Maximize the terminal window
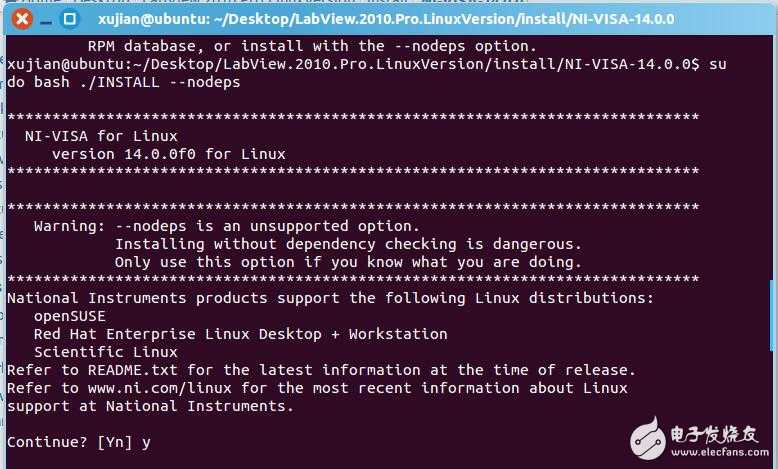Viewport: 778px width, 469px height. (67, 19)
